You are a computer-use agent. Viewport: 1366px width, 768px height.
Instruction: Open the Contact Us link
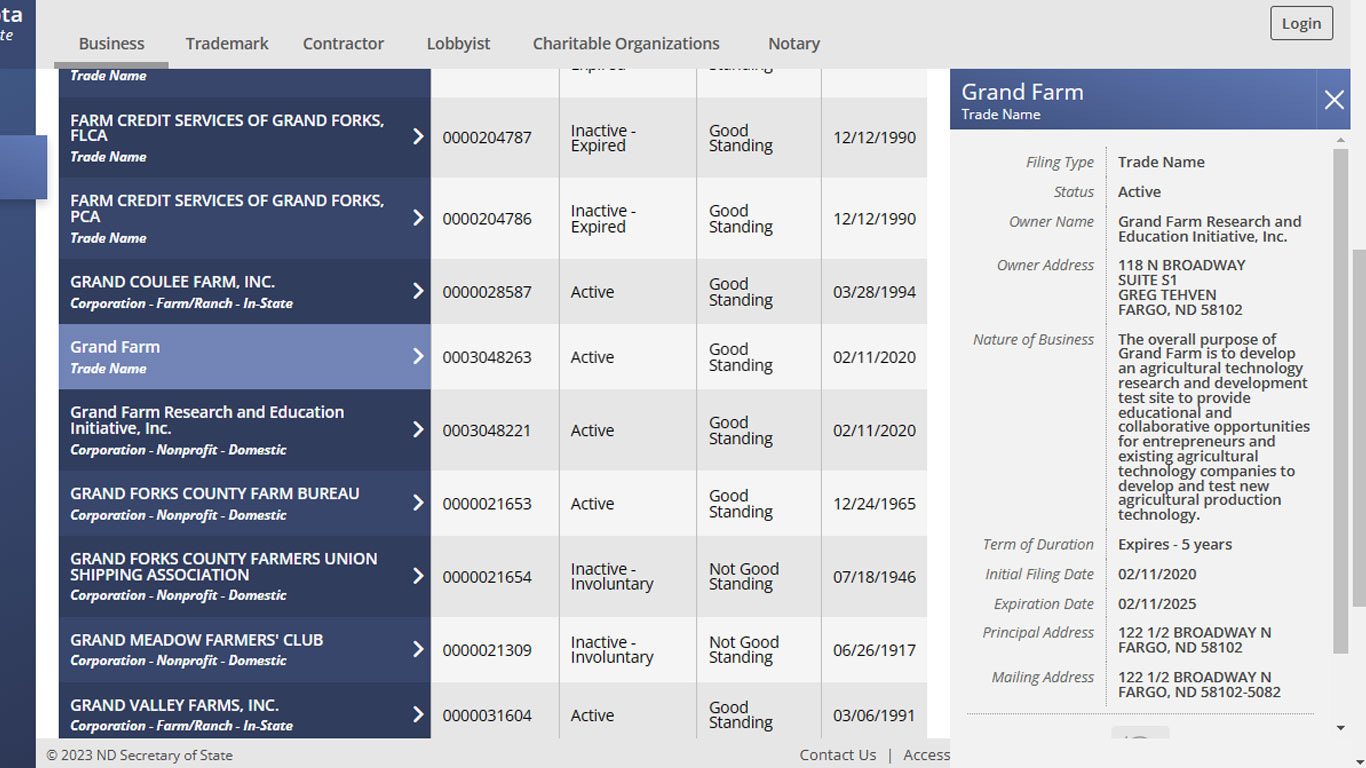838,755
